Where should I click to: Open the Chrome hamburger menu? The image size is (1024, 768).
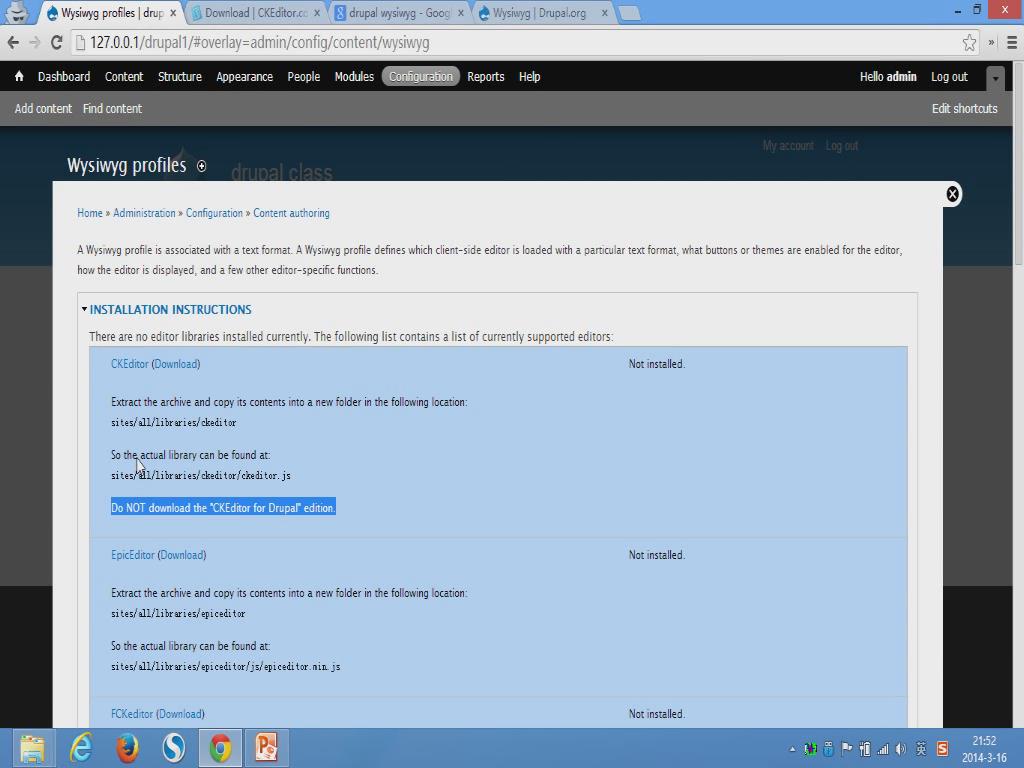1012,42
